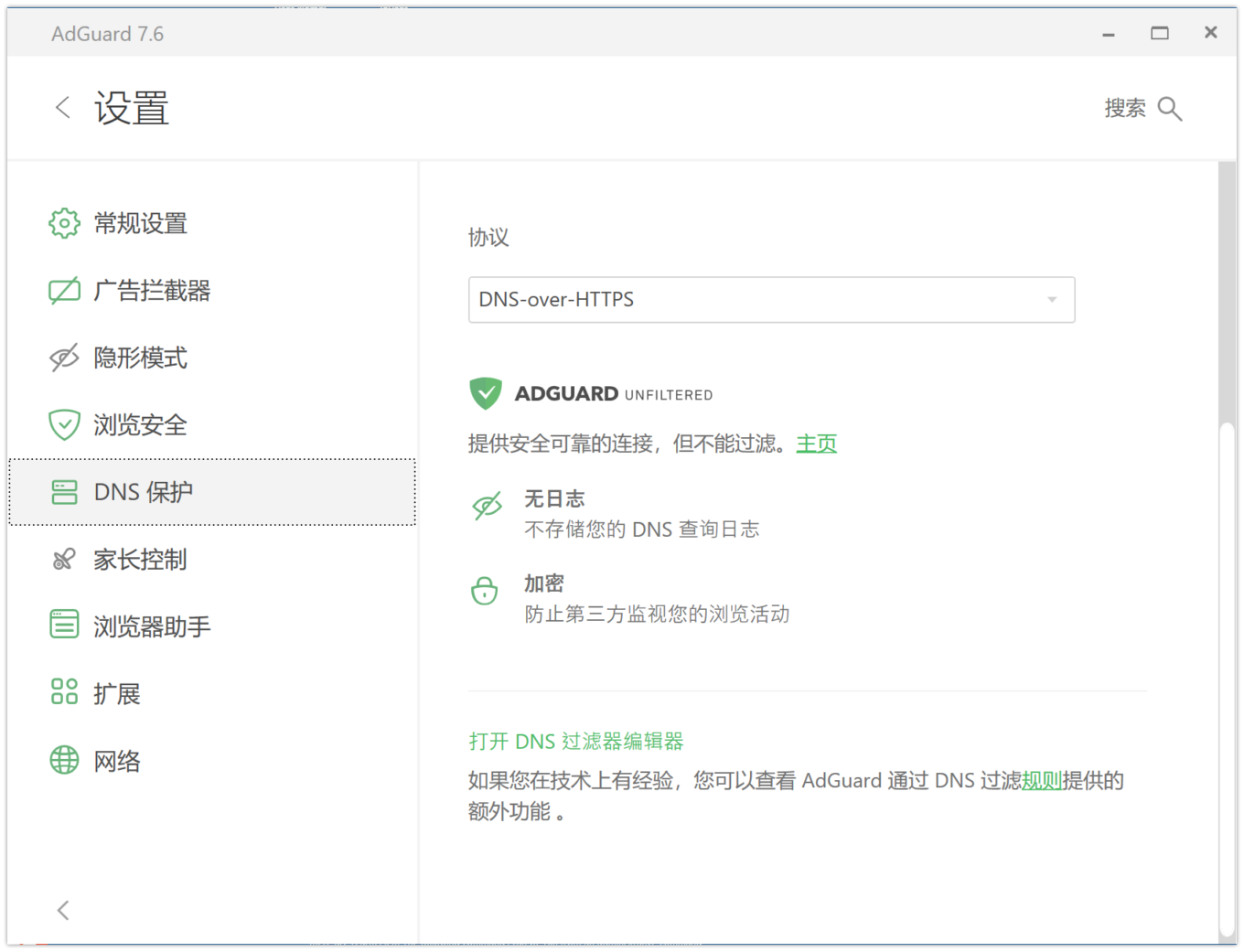Click the 浏览安全 shield icon
Viewport: 1244px width, 952px height.
(x=64, y=425)
